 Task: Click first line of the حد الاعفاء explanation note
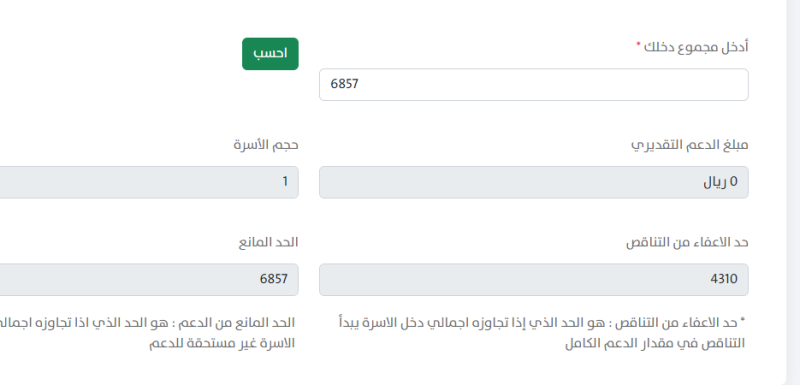[542, 323]
